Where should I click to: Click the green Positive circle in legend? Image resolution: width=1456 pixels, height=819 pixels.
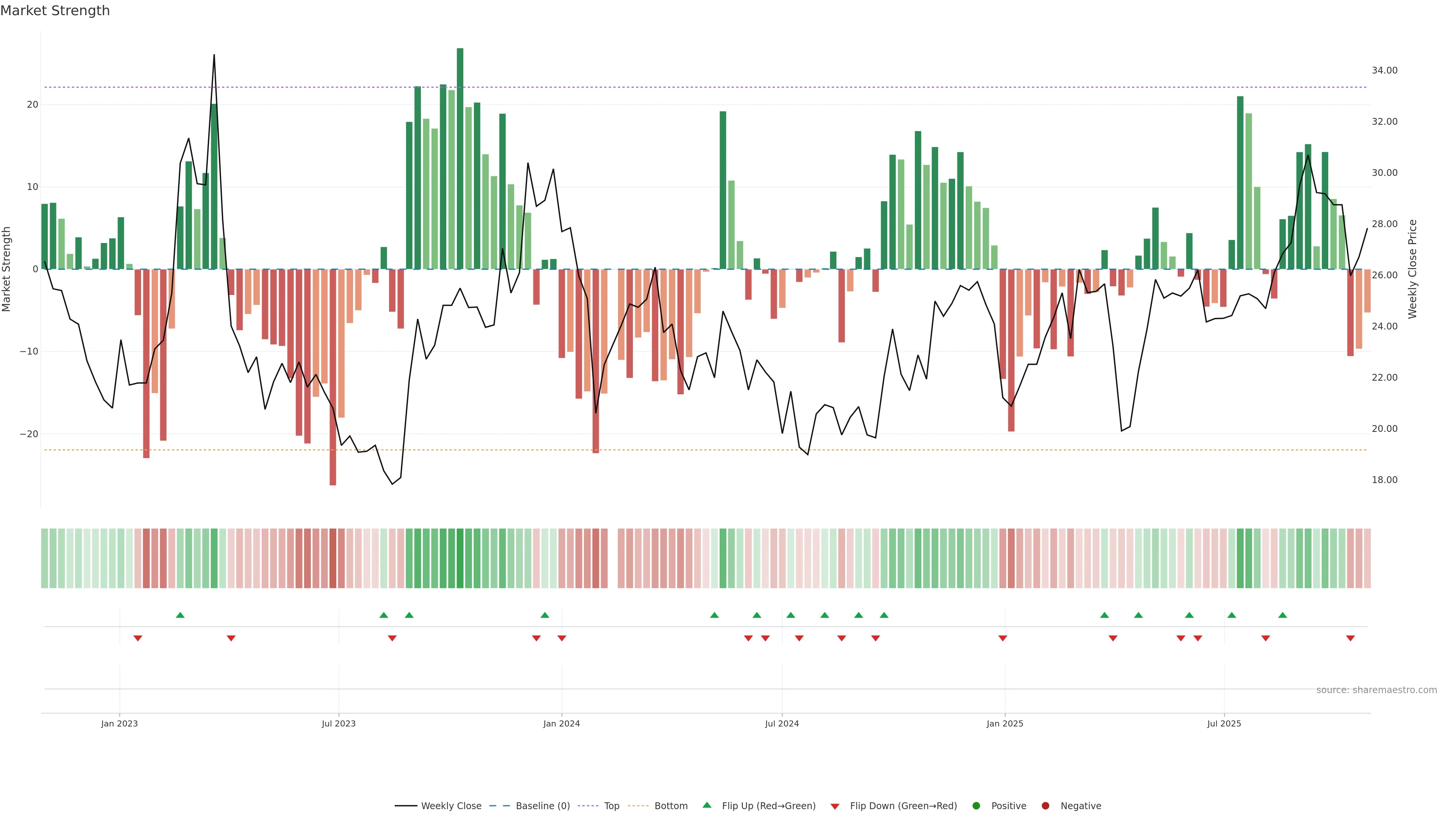click(x=976, y=806)
